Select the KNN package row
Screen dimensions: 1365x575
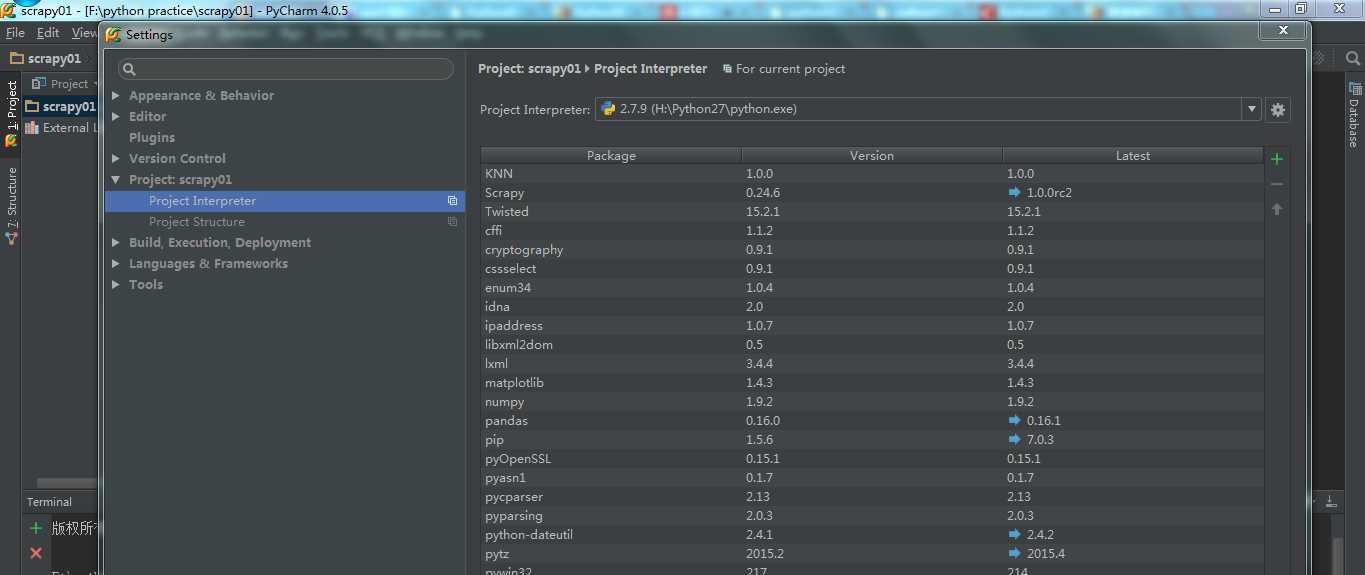[872, 173]
